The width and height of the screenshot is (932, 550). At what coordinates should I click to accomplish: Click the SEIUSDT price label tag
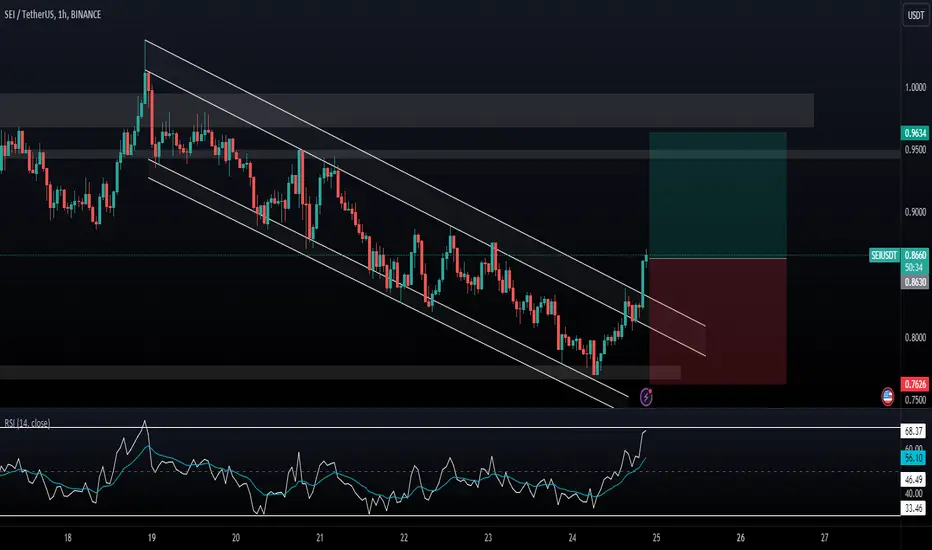(884, 256)
